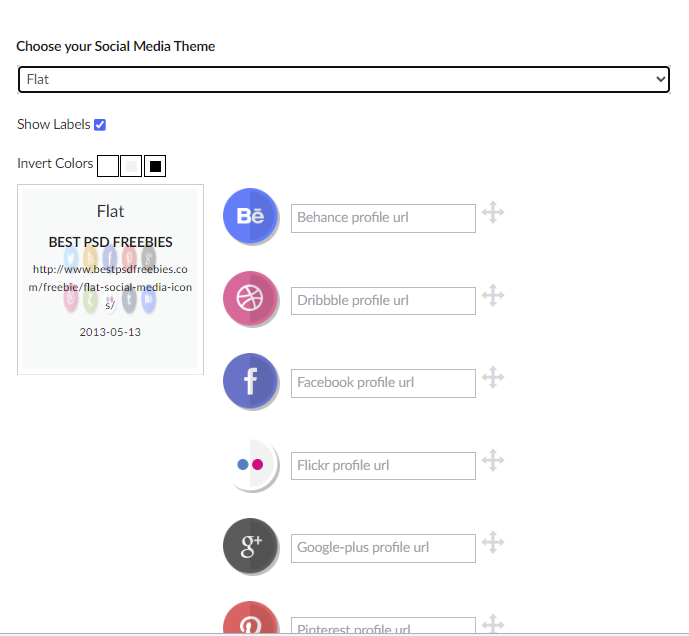Image resolution: width=689 pixels, height=636 pixels.
Task: Click the Behance round icon
Action: [250, 216]
